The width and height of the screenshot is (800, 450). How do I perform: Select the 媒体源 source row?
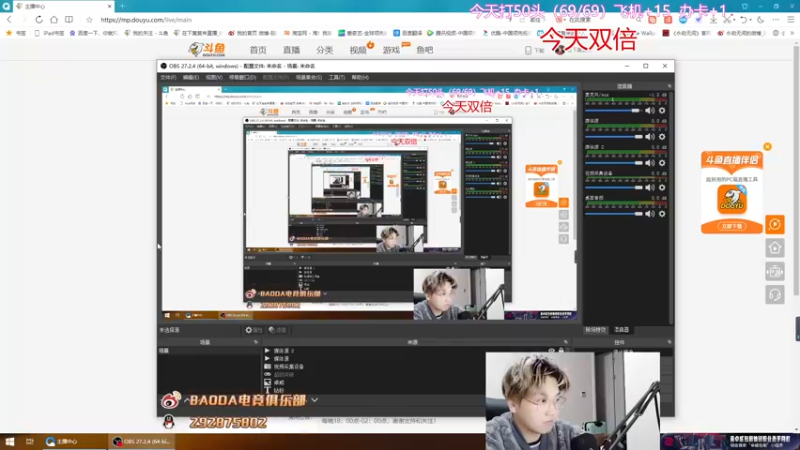[374, 359]
